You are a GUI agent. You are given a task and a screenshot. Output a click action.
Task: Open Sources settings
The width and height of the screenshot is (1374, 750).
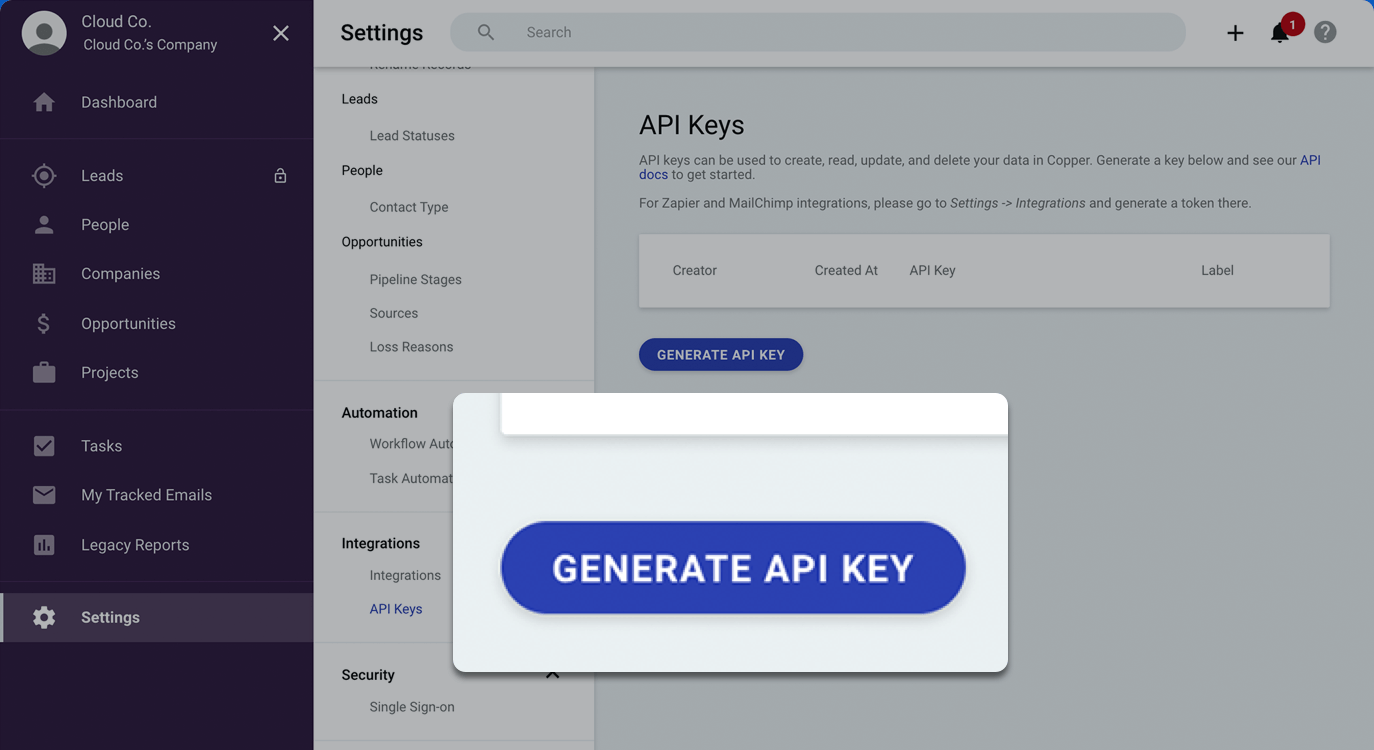[x=394, y=313]
